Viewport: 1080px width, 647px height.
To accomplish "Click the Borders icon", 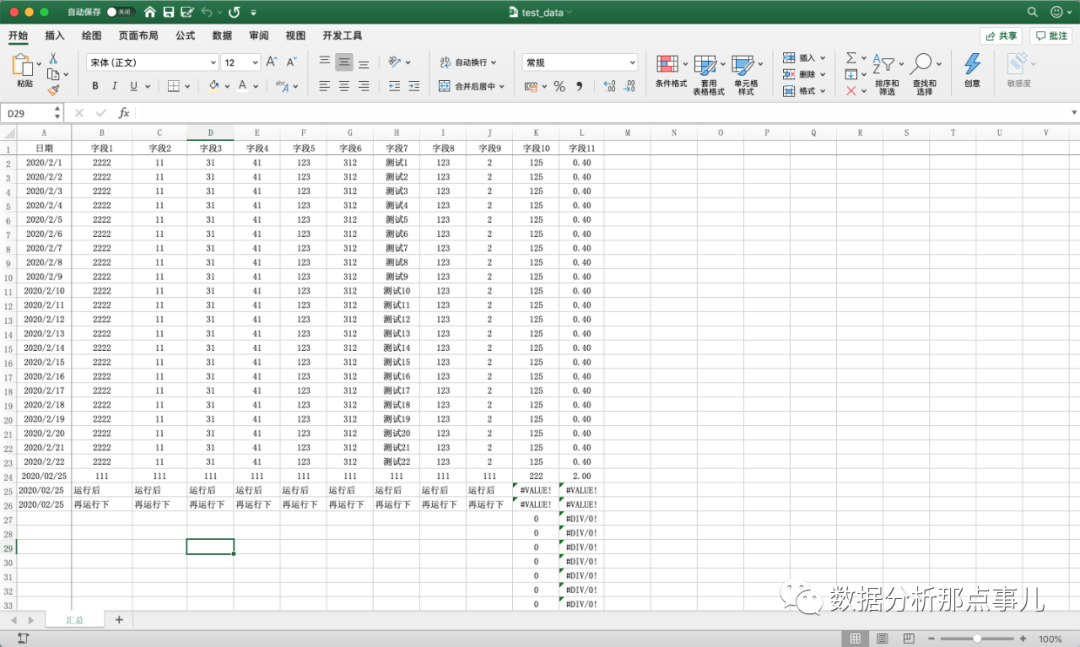I will click(174, 86).
